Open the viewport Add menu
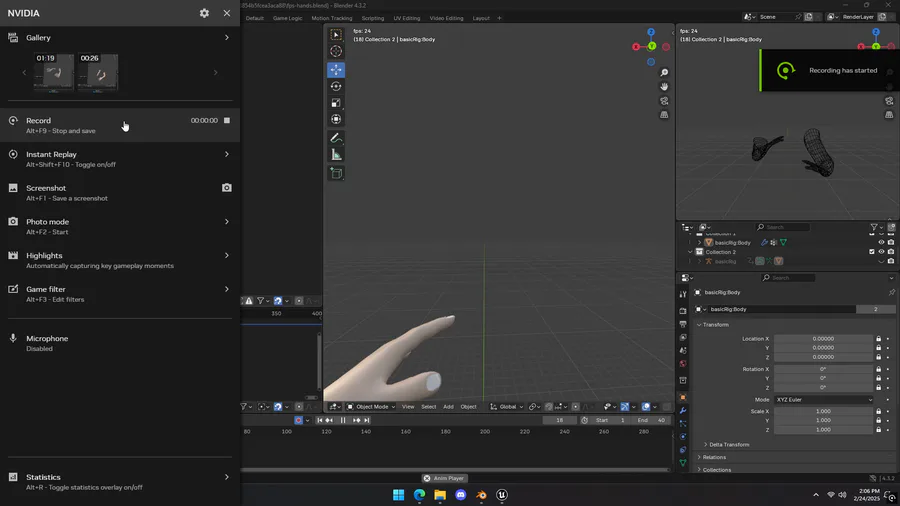This screenshot has height=506, width=900. click(x=448, y=407)
